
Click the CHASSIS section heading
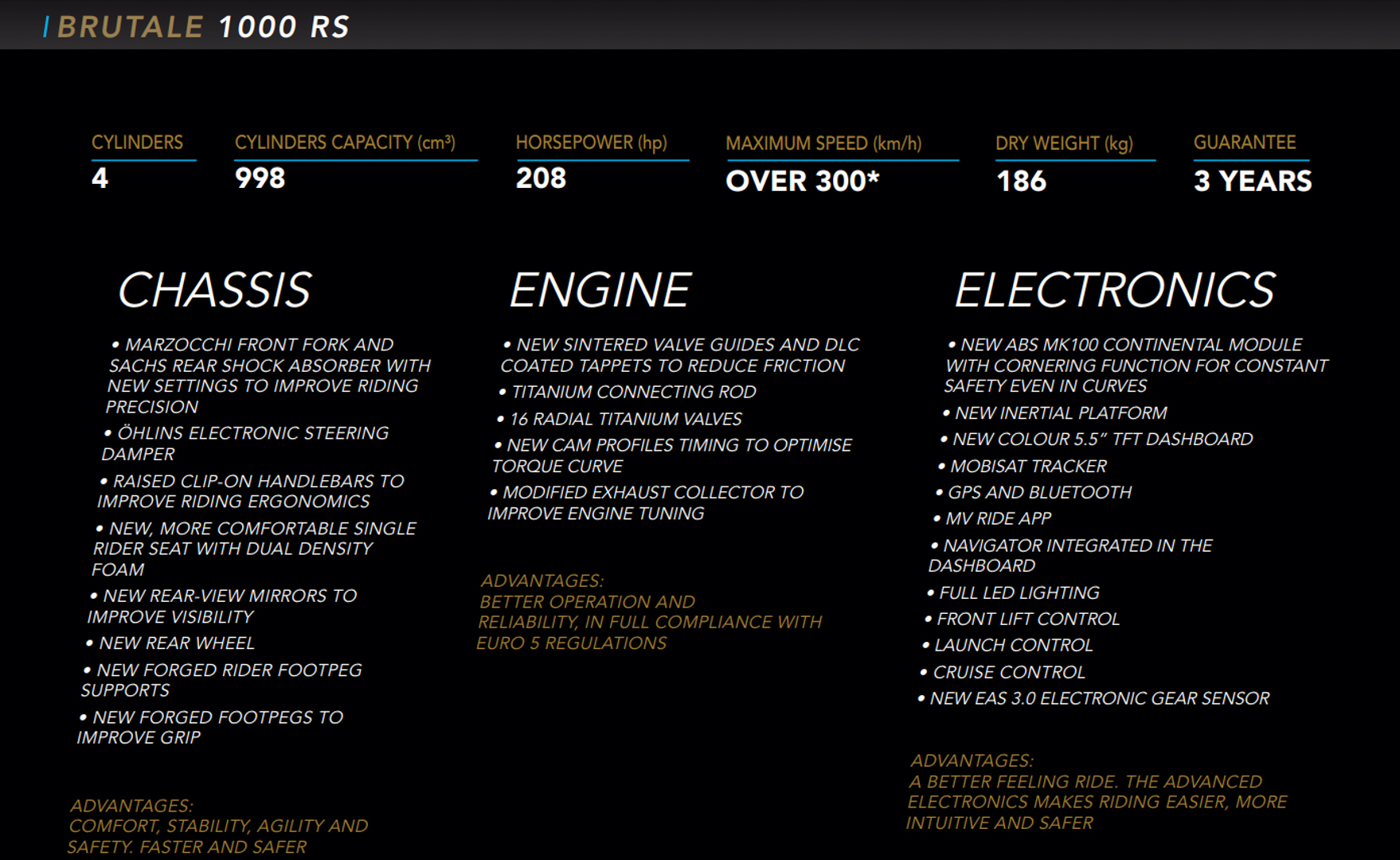tap(214, 290)
